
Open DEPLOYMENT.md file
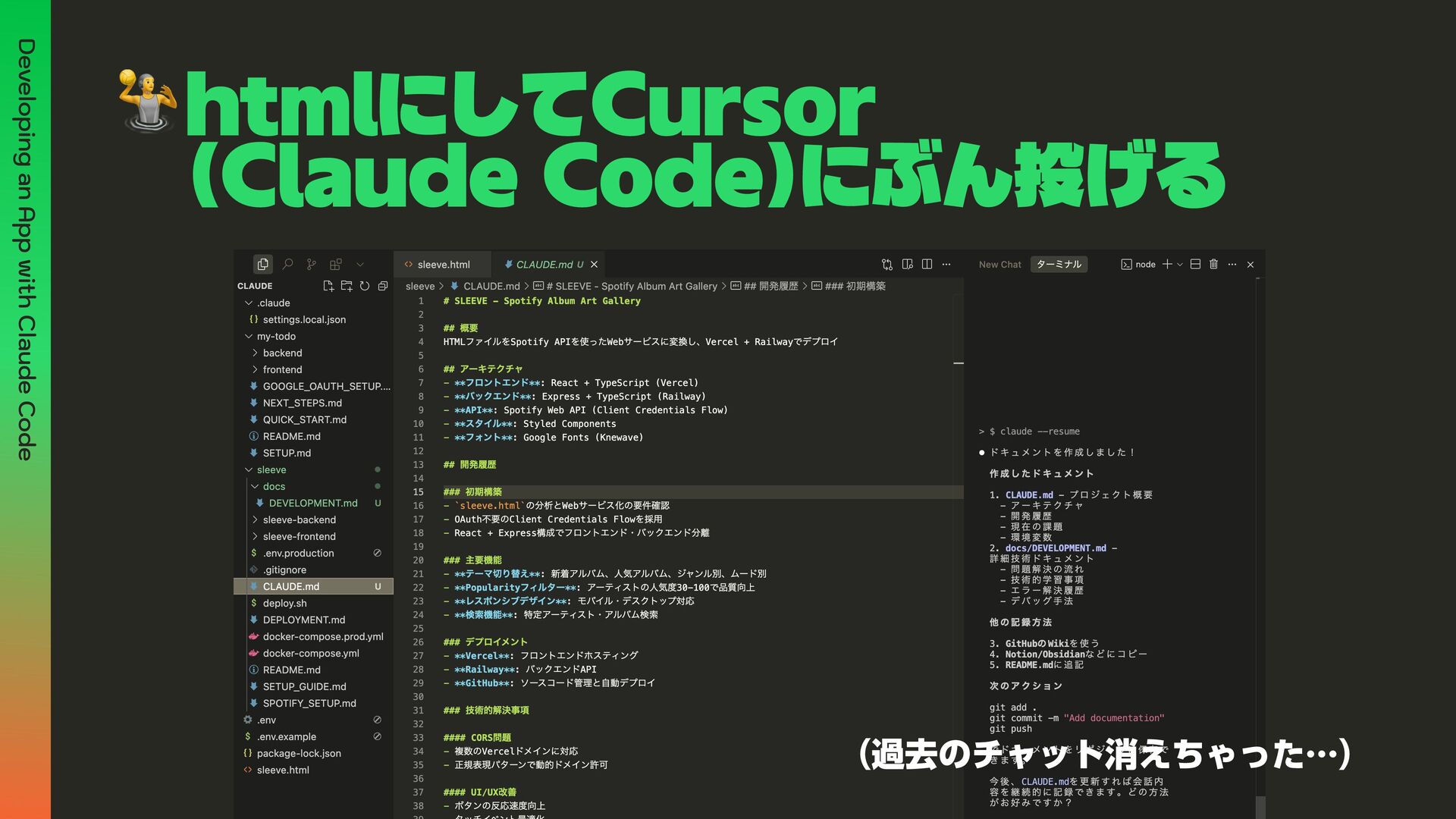314,620
